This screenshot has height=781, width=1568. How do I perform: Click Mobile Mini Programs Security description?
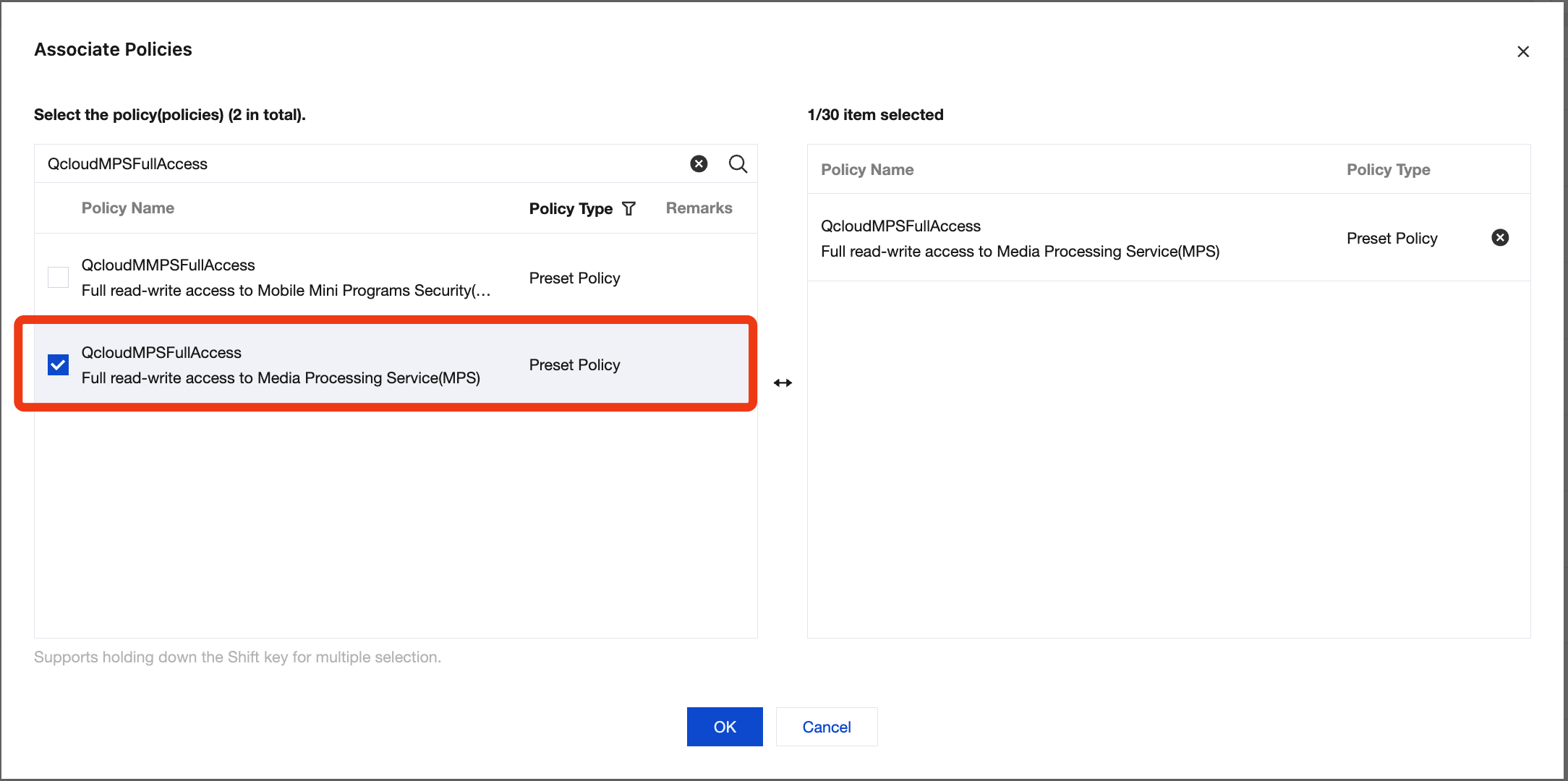pos(286,291)
